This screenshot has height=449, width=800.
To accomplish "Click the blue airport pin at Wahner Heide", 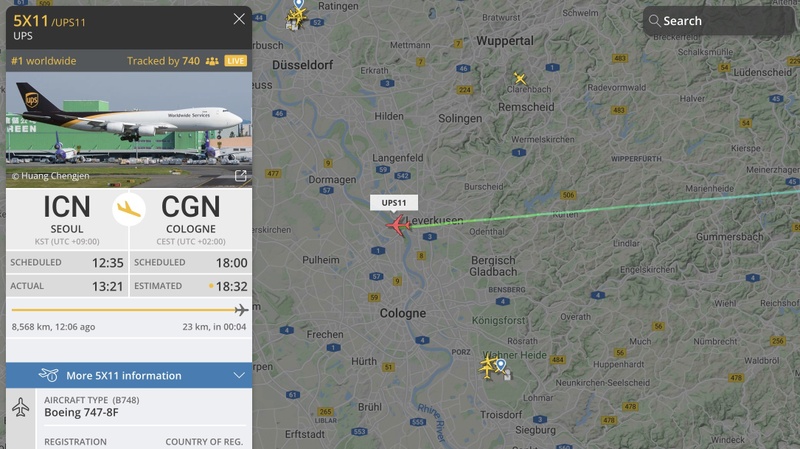I will 502,365.
